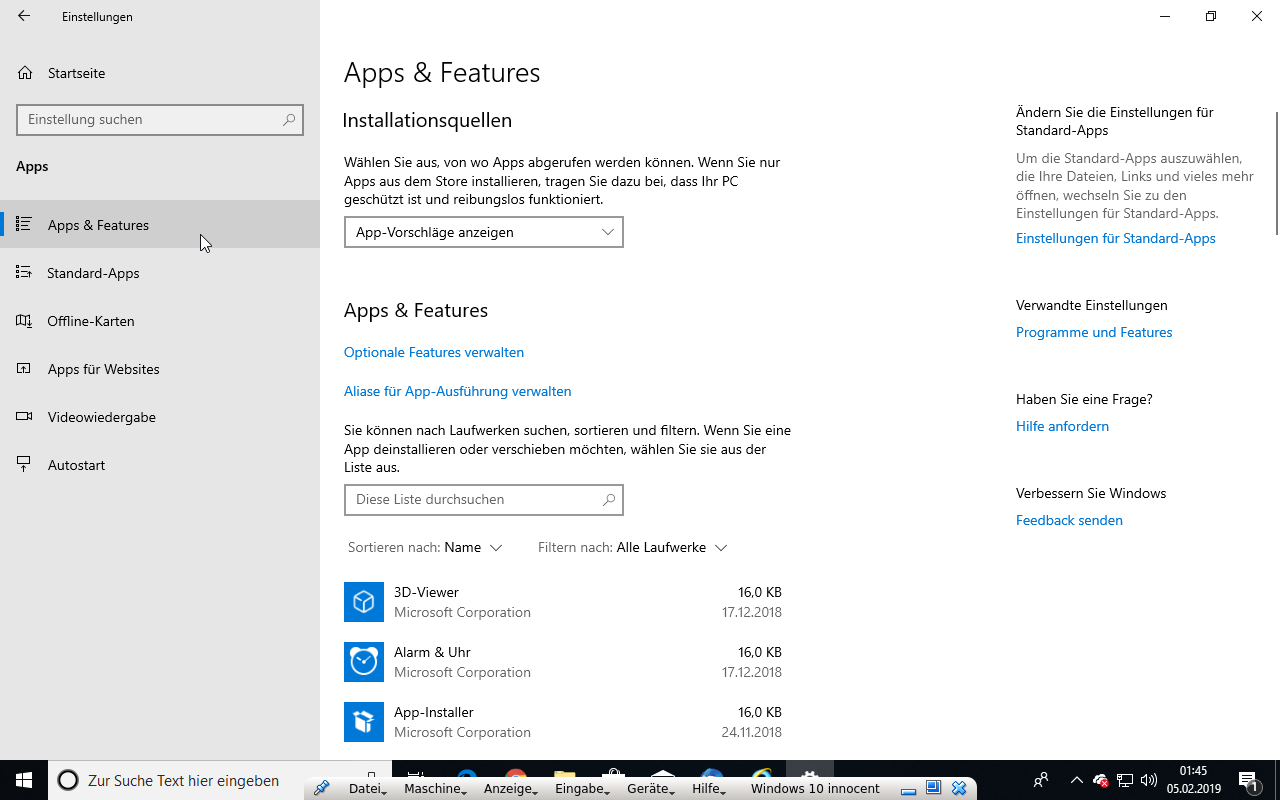The image size is (1280, 800).
Task: Show hidden system tray icons
Action: point(1076,780)
